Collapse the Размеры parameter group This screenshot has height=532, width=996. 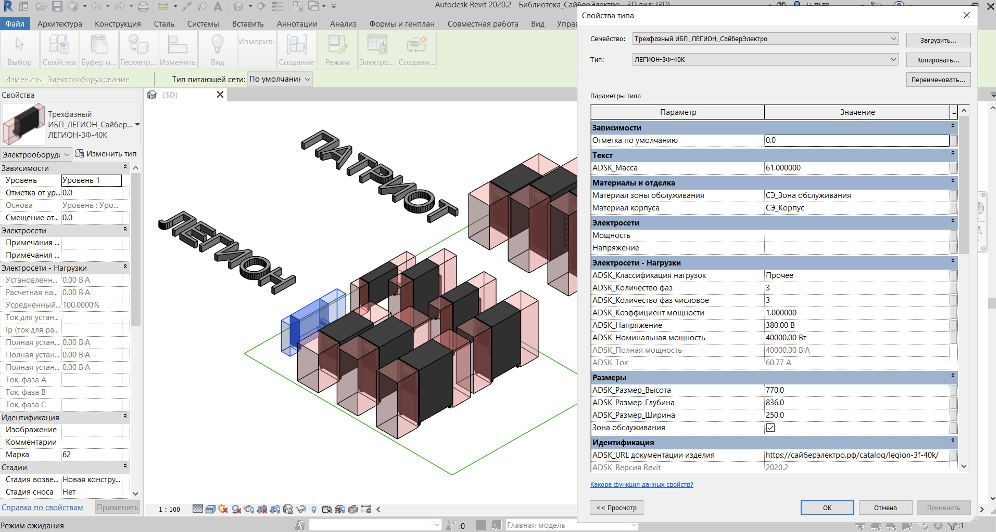pyautogui.click(x=953, y=376)
